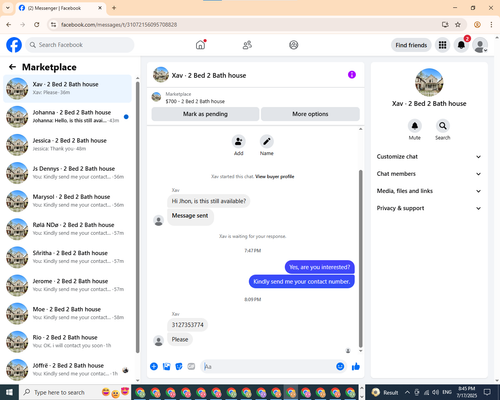
Task: Go to the Home feed icon
Action: coord(201,45)
